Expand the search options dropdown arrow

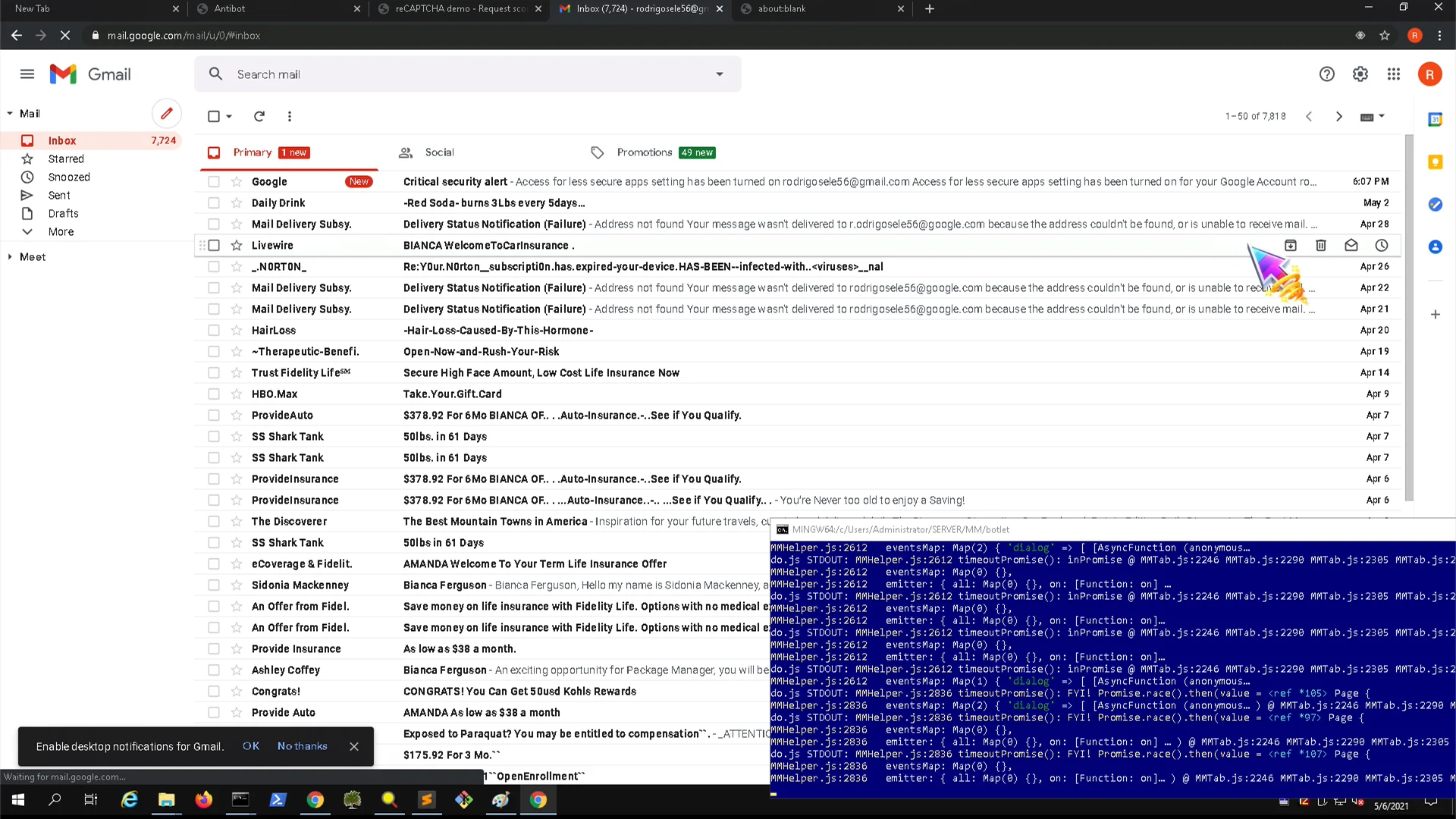coord(719,74)
